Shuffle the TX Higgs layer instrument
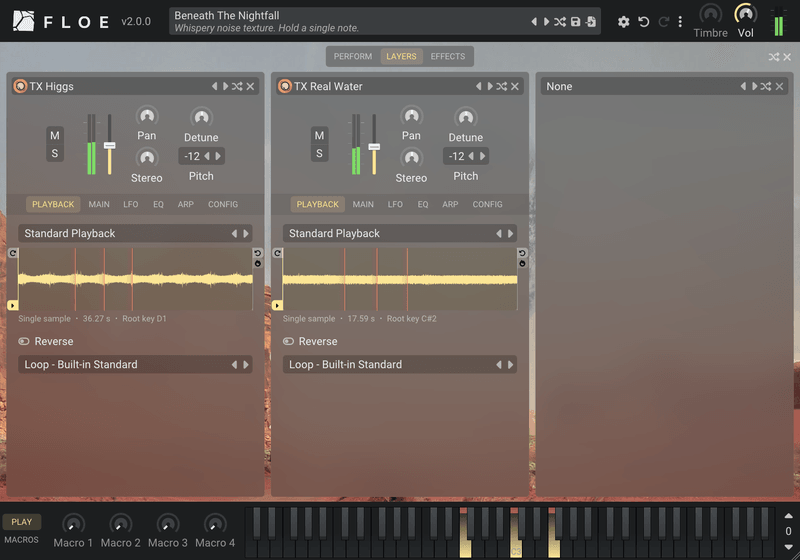800x560 pixels. (237, 86)
